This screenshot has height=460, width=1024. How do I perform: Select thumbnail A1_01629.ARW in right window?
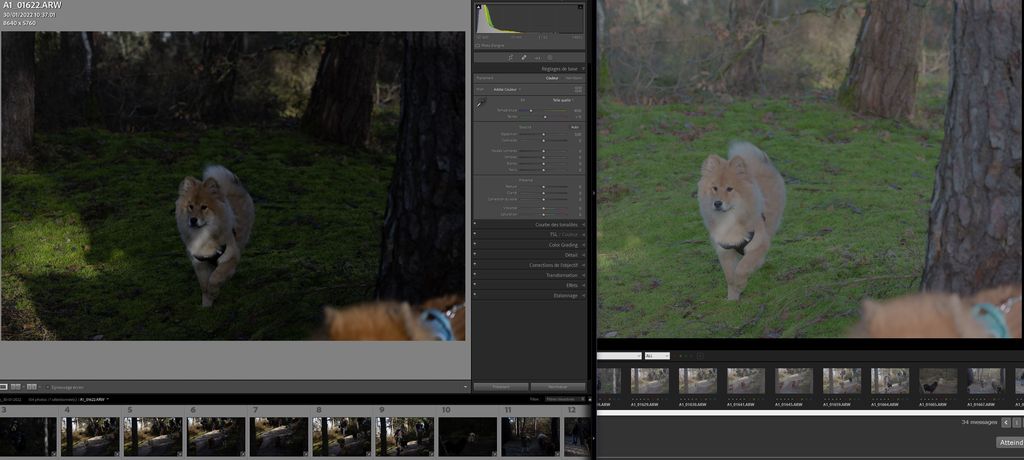tap(650, 380)
